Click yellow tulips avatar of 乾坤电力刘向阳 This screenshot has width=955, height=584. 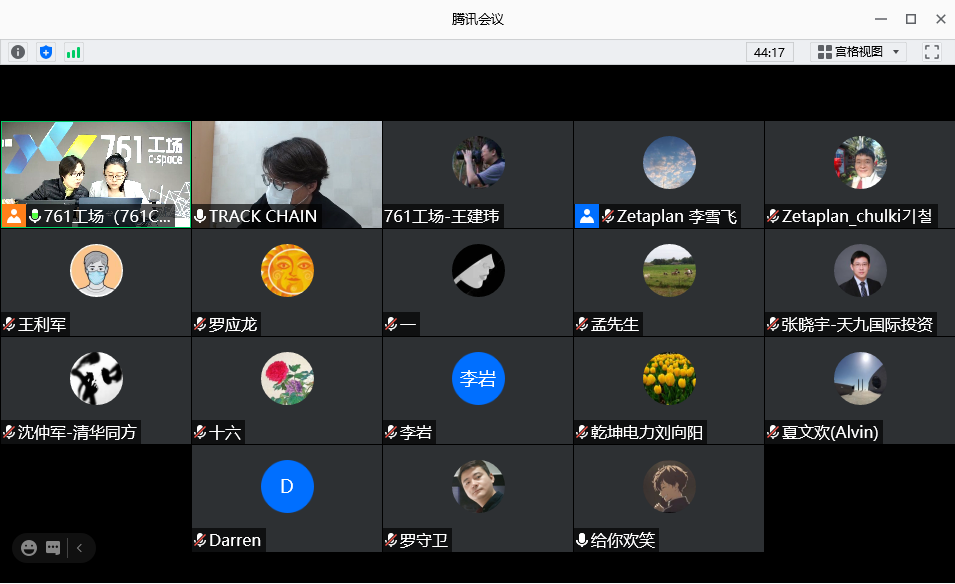669,378
